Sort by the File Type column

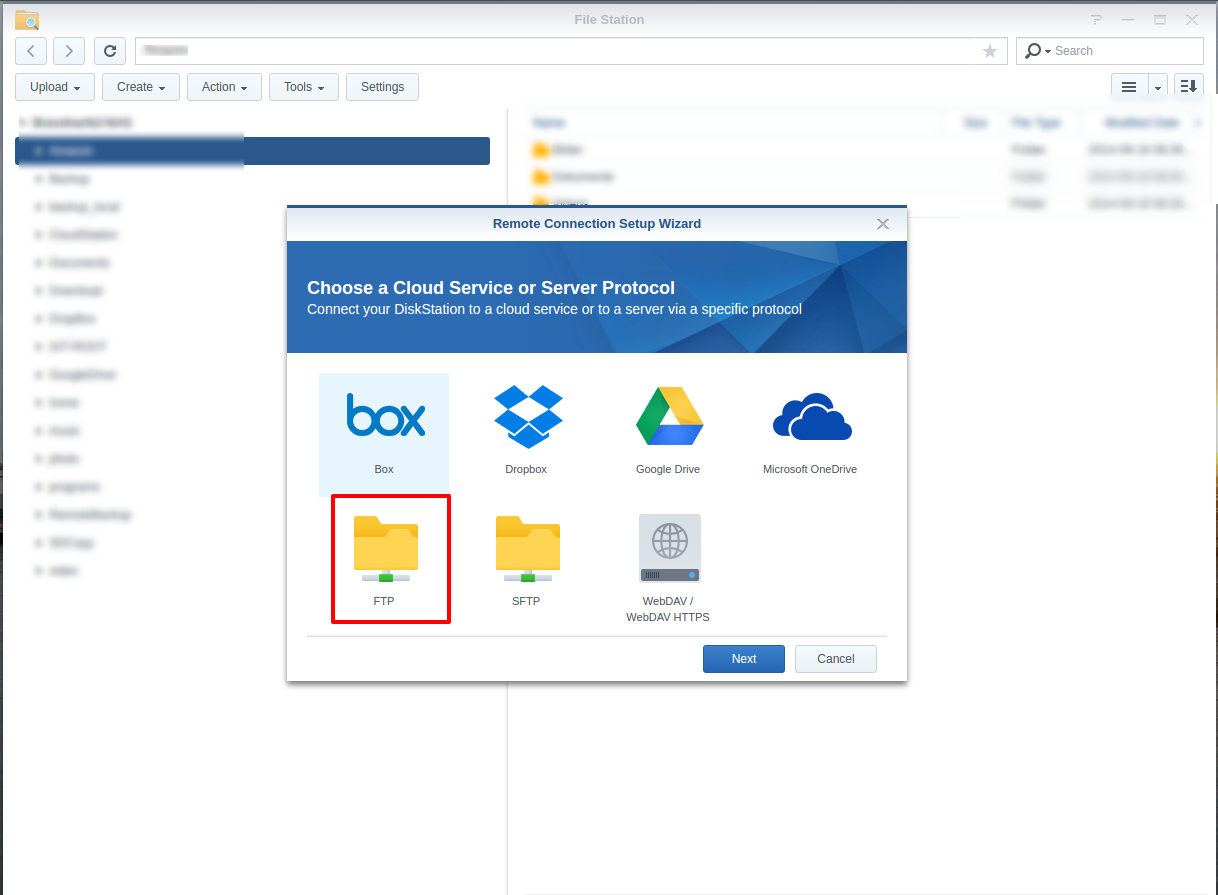[x=1036, y=123]
